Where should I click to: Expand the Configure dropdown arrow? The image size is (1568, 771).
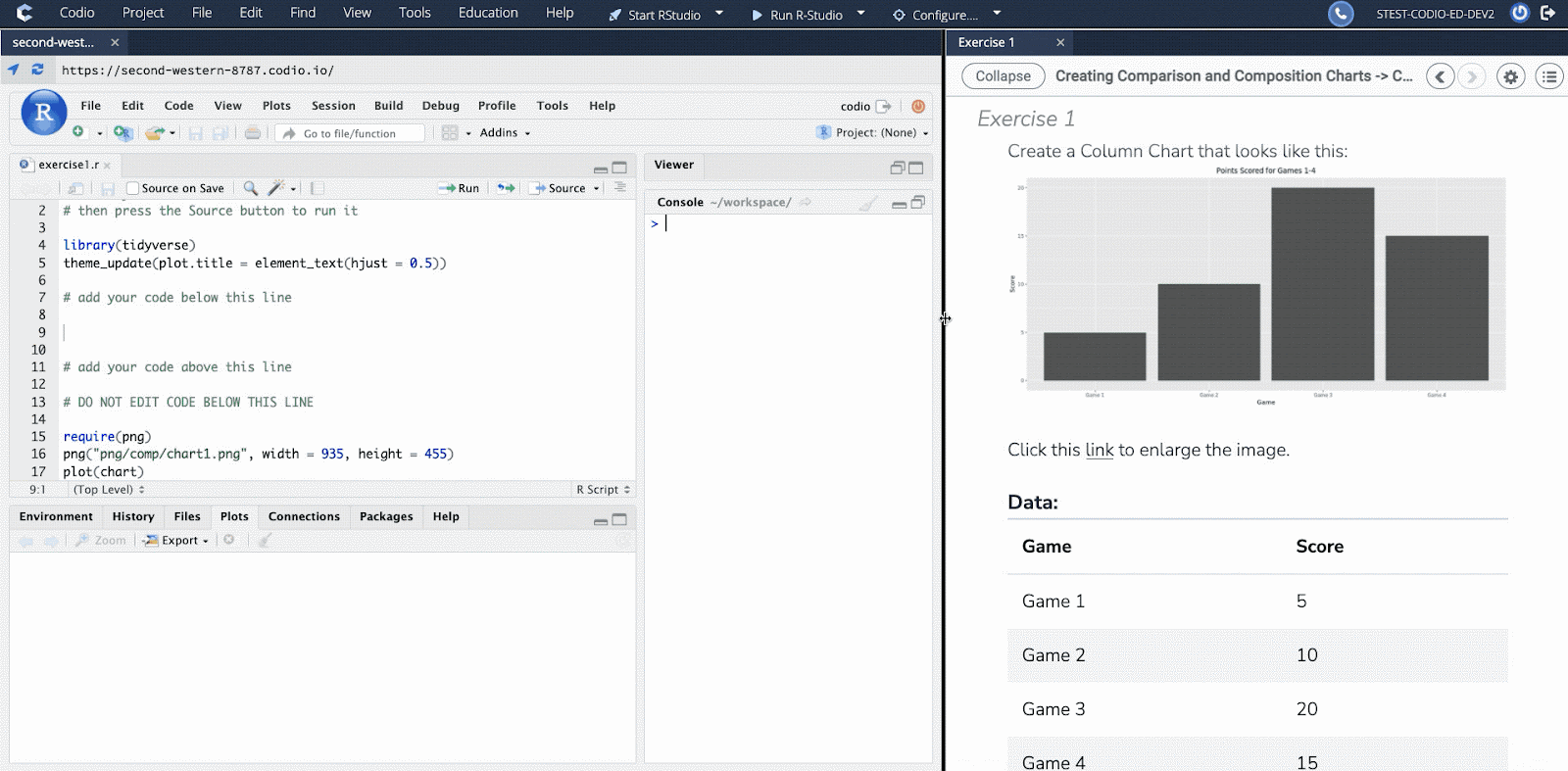997,13
